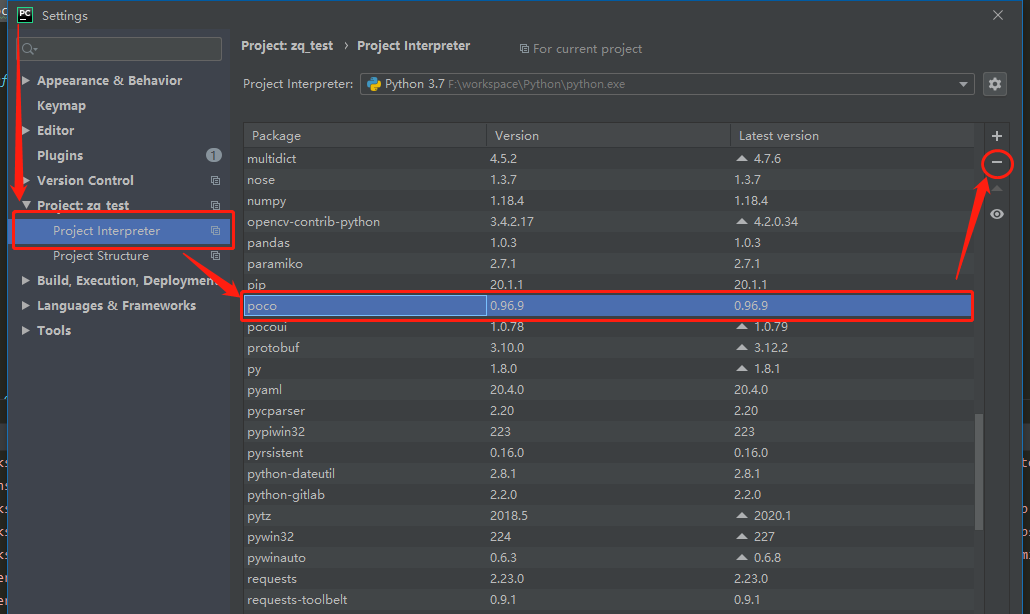Expand the Build, Execution, Deployment section
Screen dimensions: 1030x614
24,280
